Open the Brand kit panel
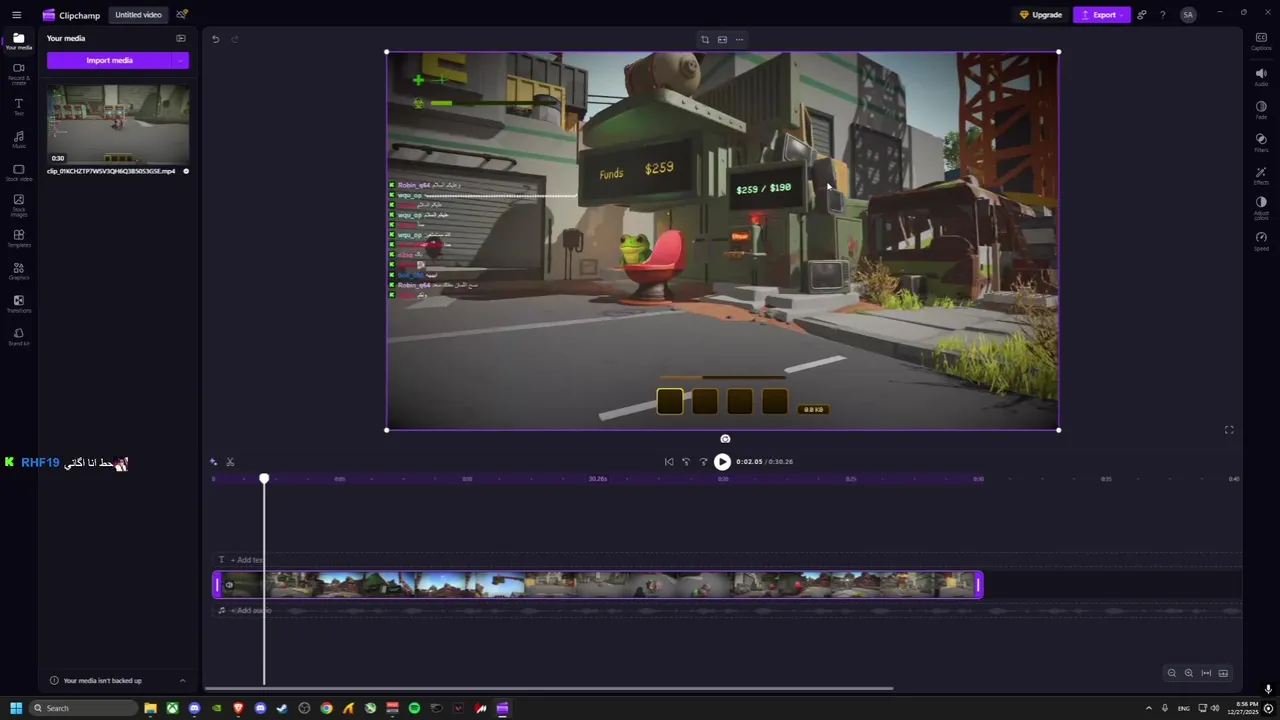Image resolution: width=1280 pixels, height=720 pixels. click(x=18, y=336)
